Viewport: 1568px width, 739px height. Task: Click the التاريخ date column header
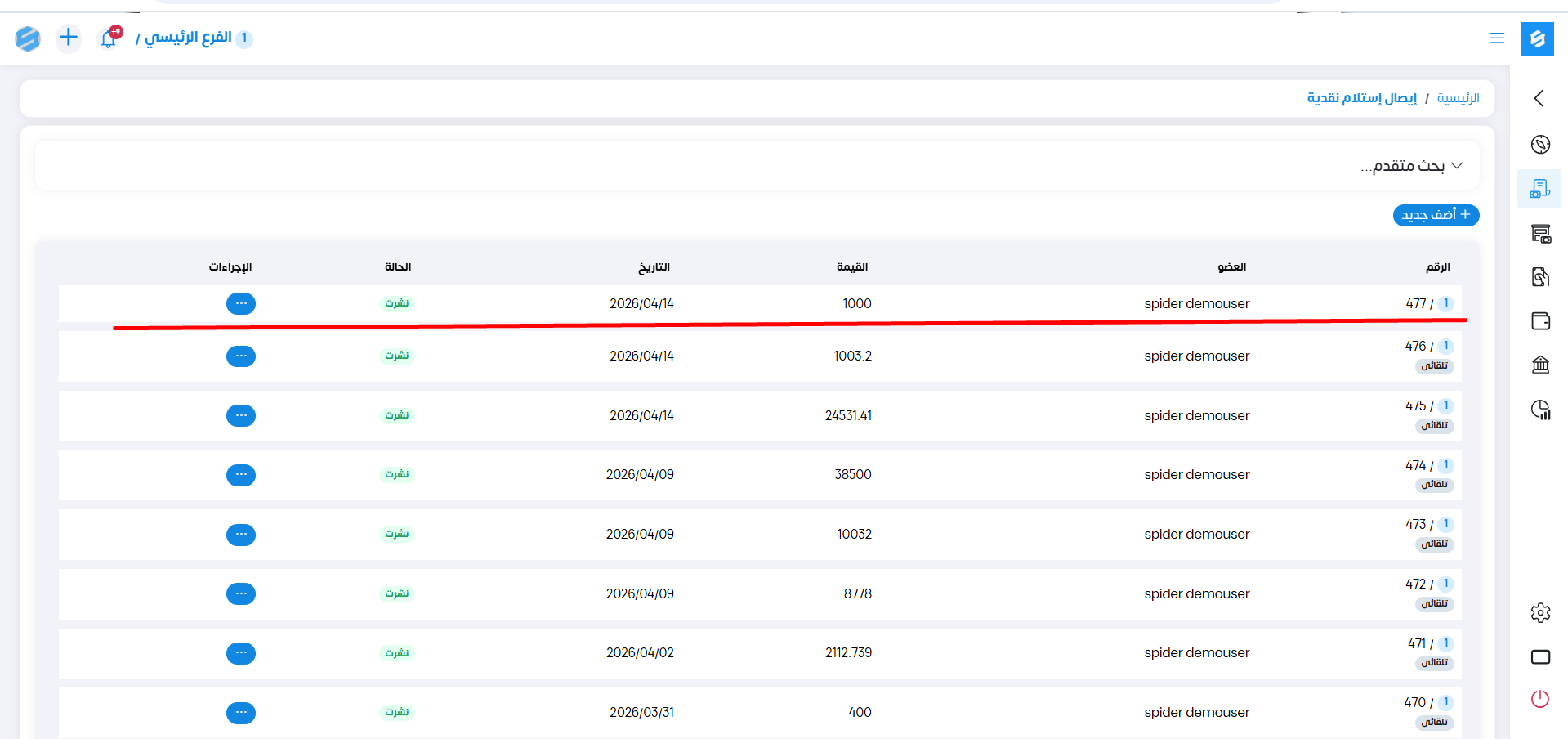pyautogui.click(x=654, y=267)
